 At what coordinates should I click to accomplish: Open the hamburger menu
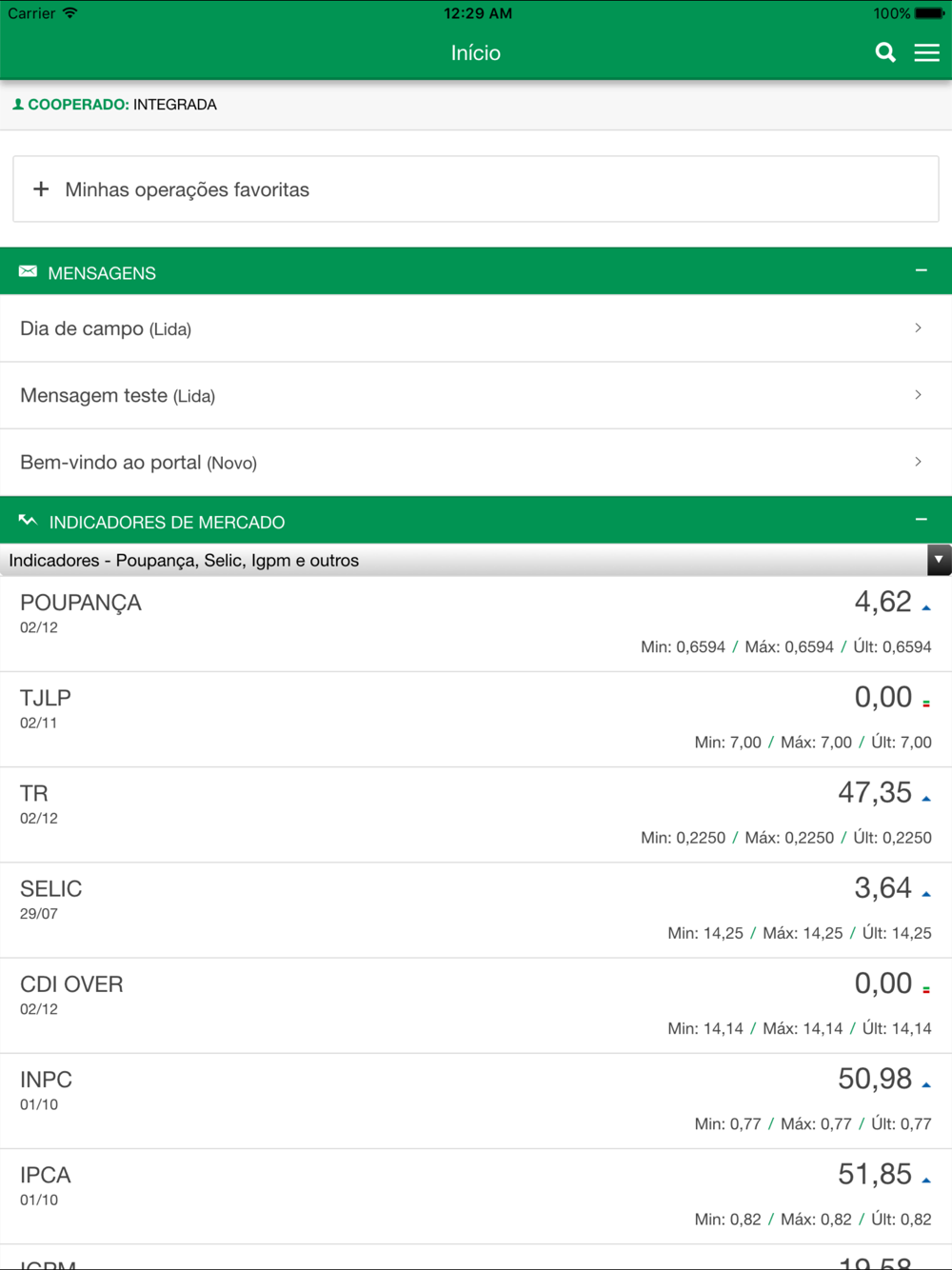point(926,52)
